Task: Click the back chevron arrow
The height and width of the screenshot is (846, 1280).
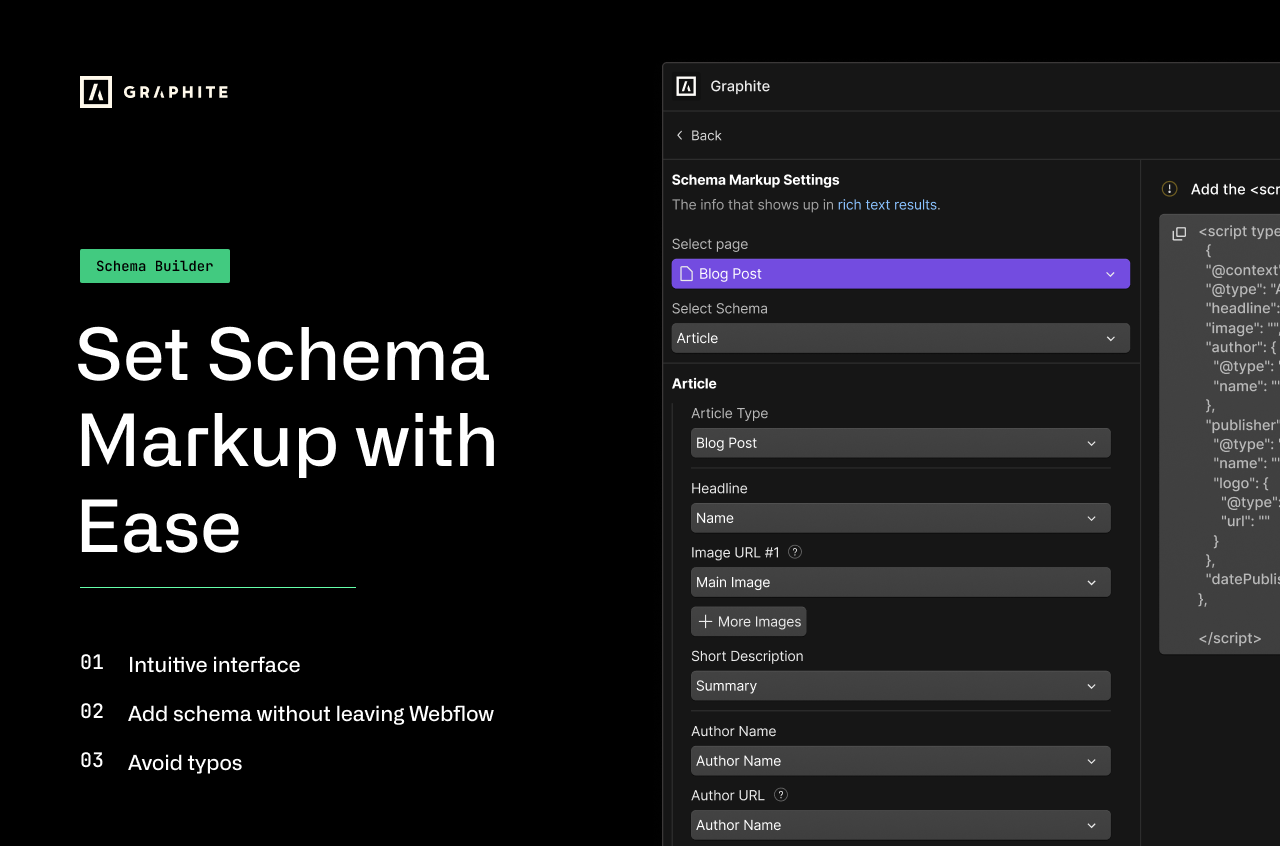Action: tap(678, 135)
